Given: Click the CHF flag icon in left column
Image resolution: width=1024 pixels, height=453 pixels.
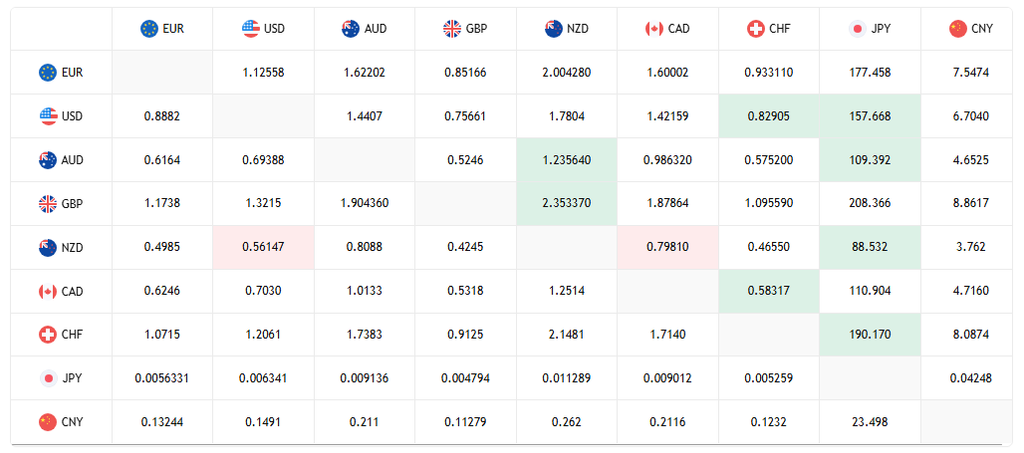Looking at the screenshot, I should pos(48,335).
